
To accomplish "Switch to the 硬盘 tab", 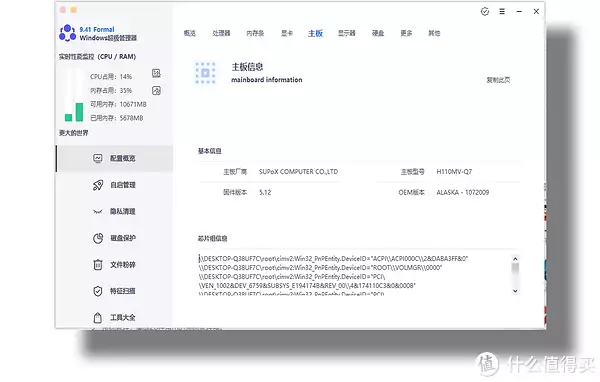I will pyautogui.click(x=378, y=33).
